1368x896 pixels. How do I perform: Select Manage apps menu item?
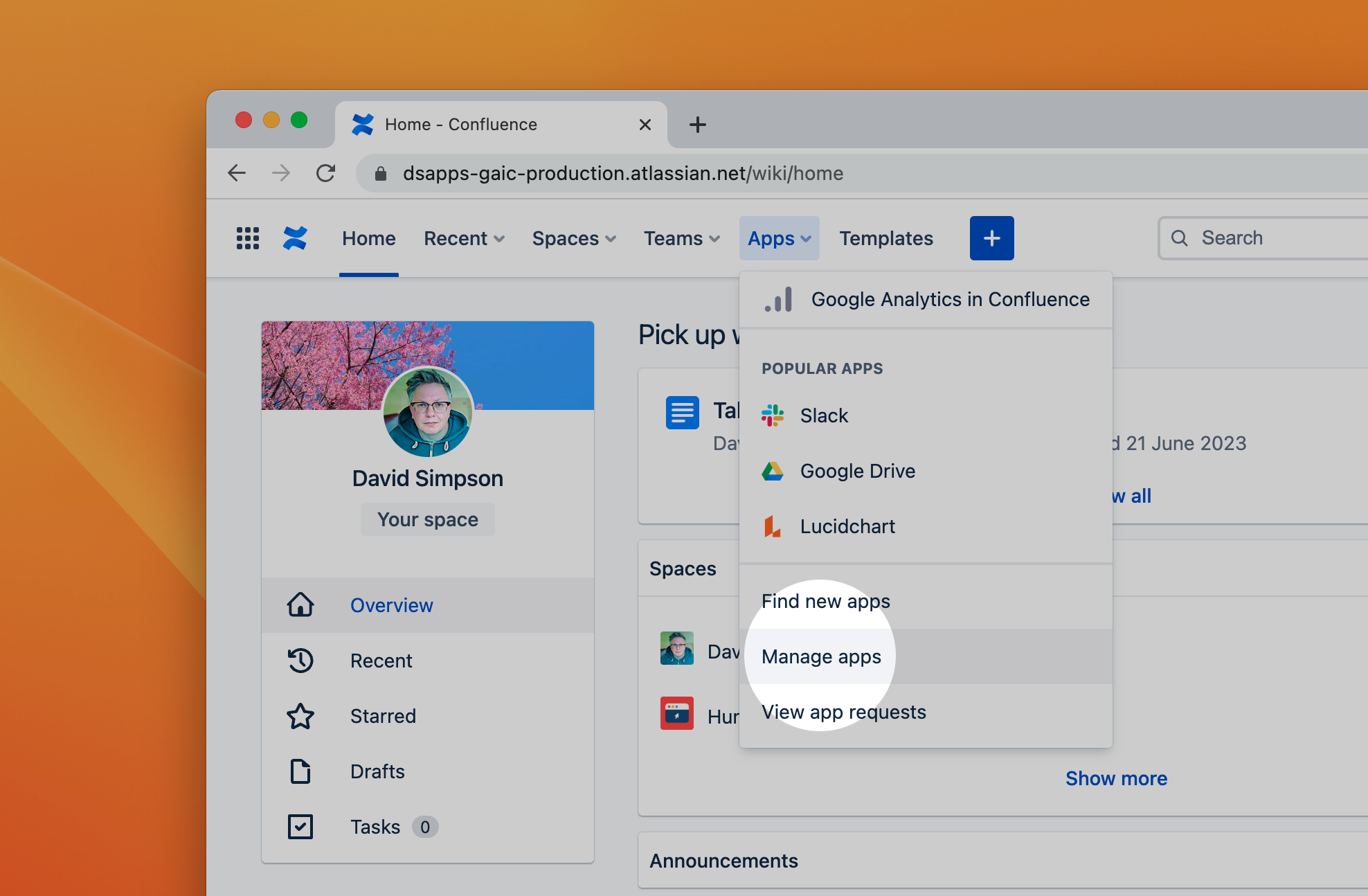click(x=821, y=656)
